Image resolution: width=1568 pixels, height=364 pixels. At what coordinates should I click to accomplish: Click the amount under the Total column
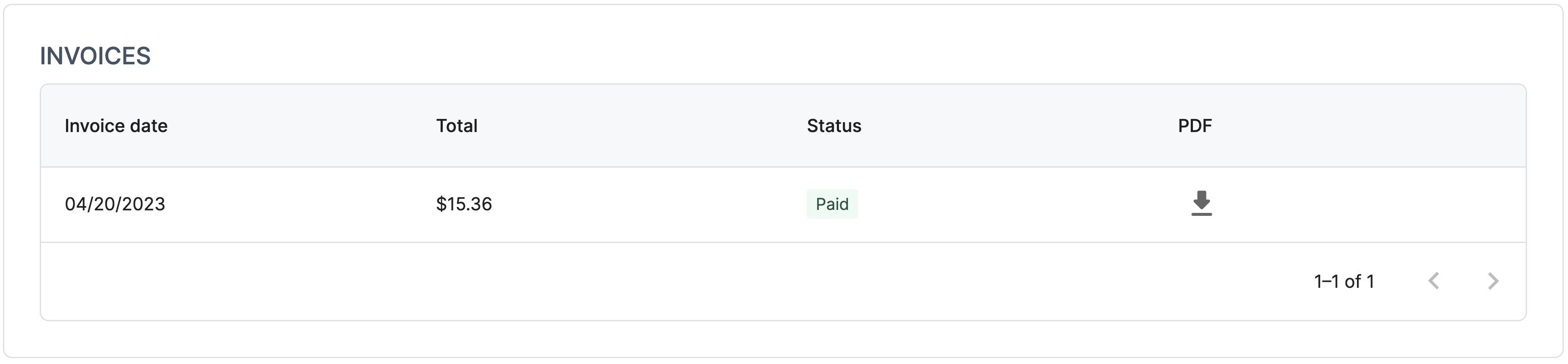tap(464, 204)
